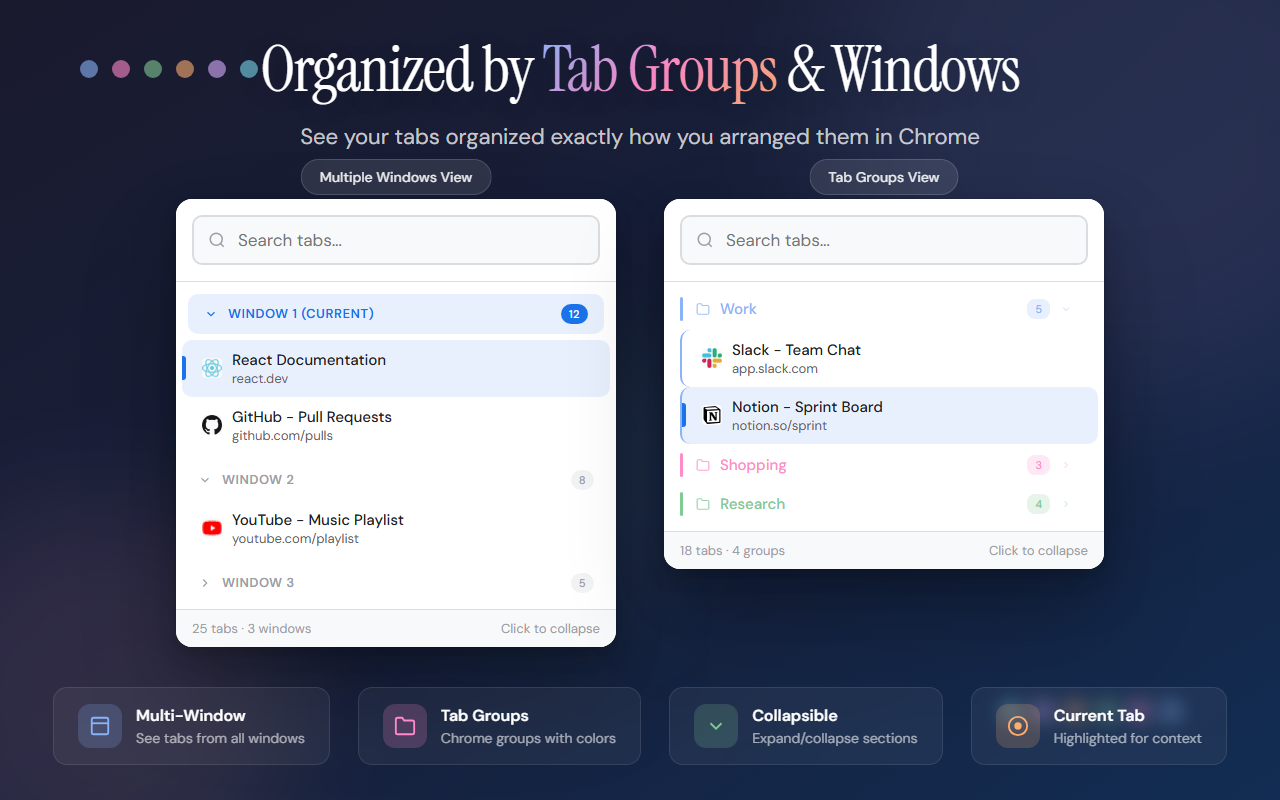Click the Search tabs input field
The width and height of the screenshot is (1280, 800).
396,240
